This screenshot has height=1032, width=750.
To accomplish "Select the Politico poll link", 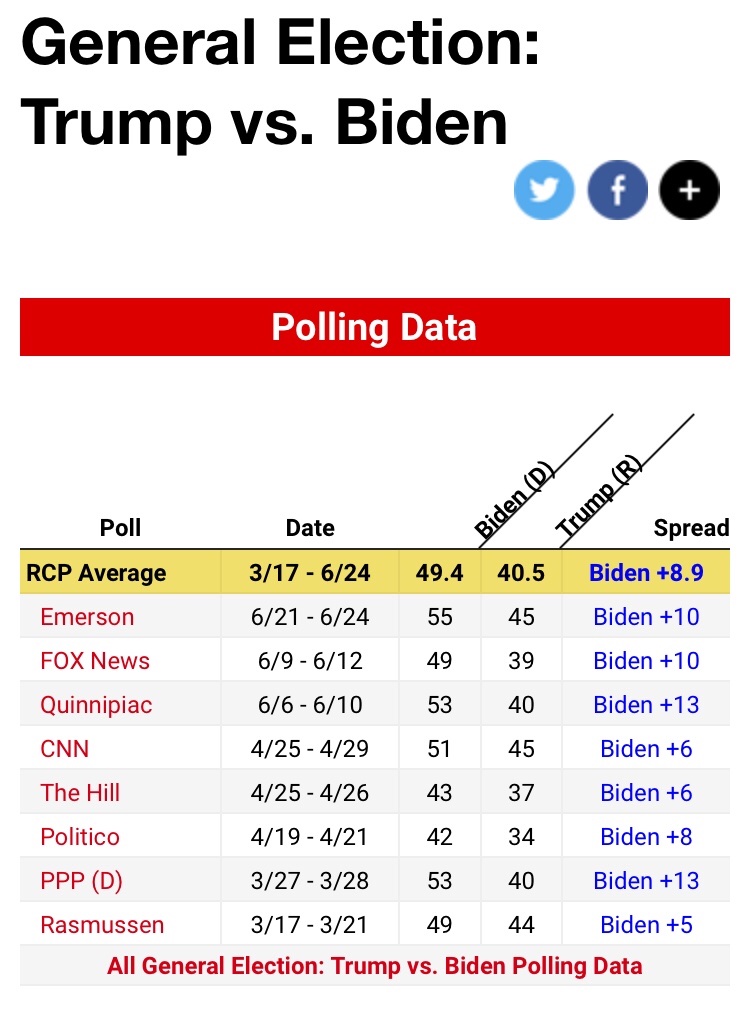I will point(80,837).
